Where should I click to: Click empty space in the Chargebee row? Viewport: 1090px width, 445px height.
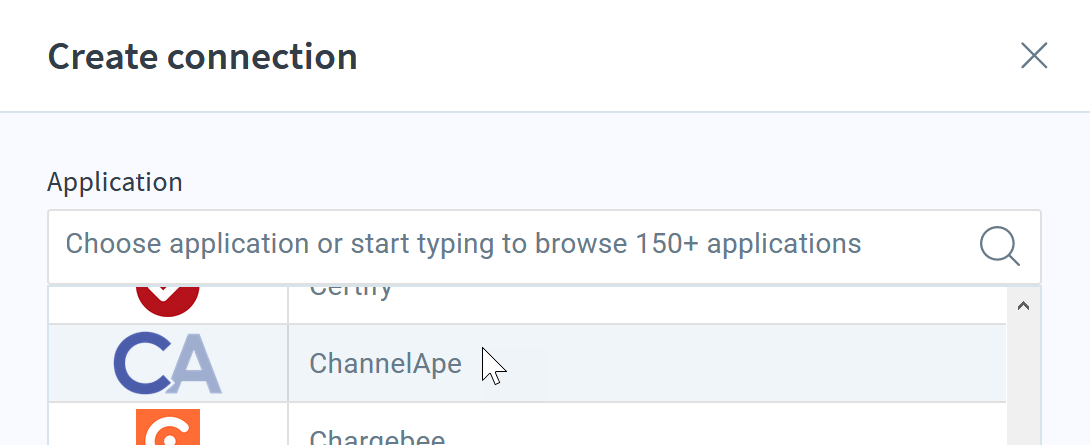[723, 426]
